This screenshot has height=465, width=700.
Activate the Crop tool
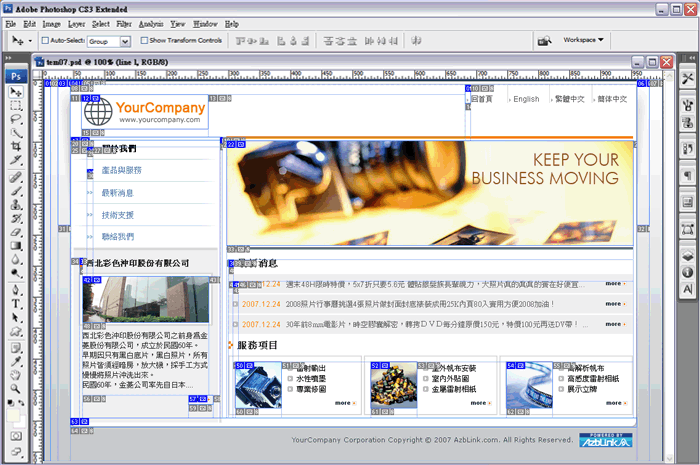(x=16, y=147)
